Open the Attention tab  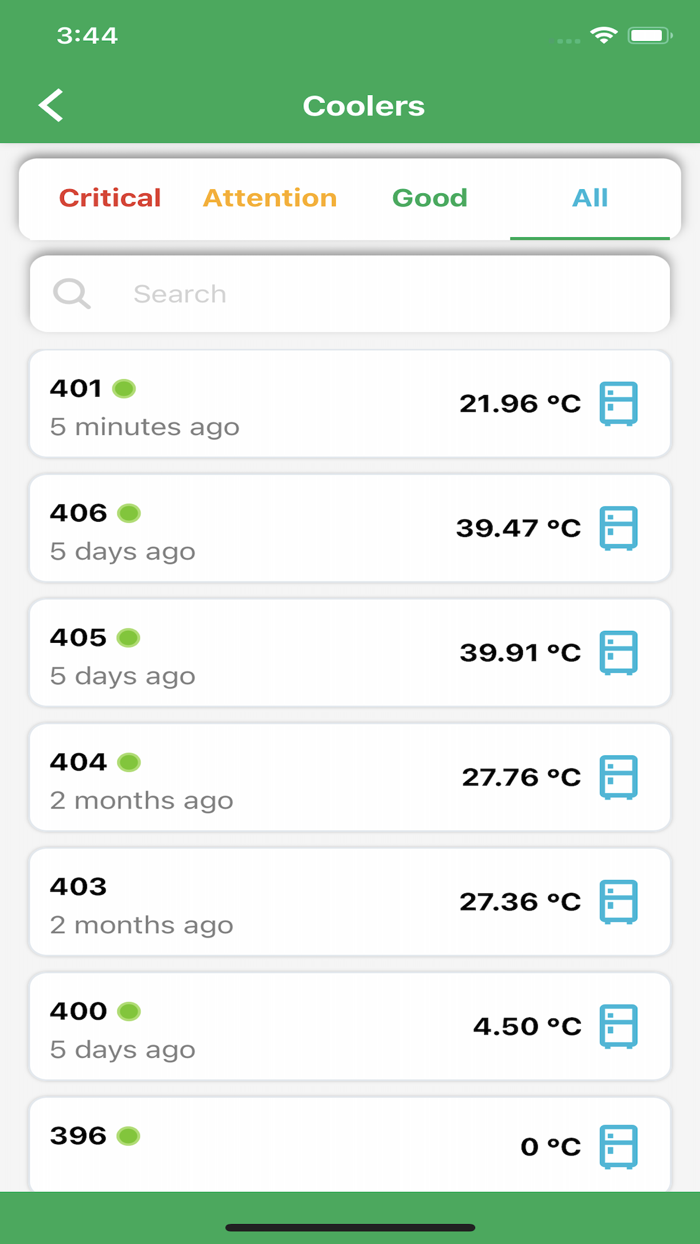pos(269,198)
